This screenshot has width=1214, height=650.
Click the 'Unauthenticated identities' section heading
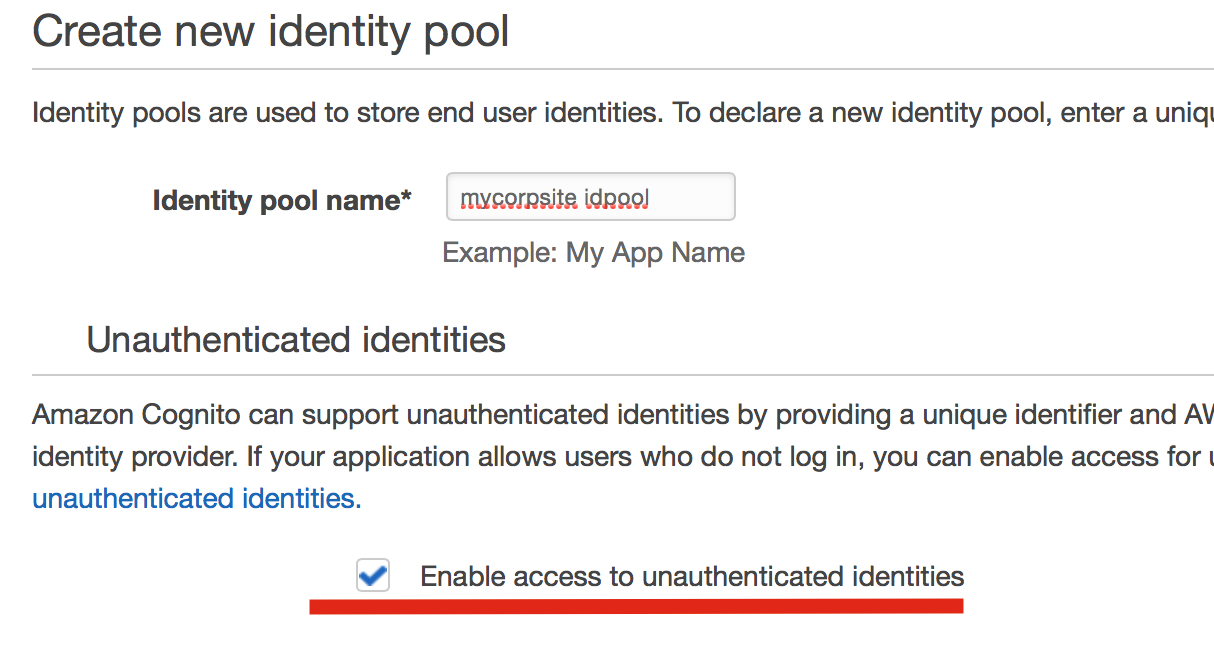296,340
